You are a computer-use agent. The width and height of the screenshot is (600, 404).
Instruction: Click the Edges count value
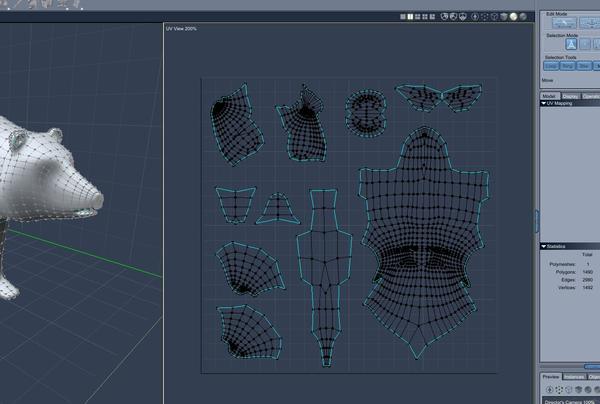coord(588,280)
